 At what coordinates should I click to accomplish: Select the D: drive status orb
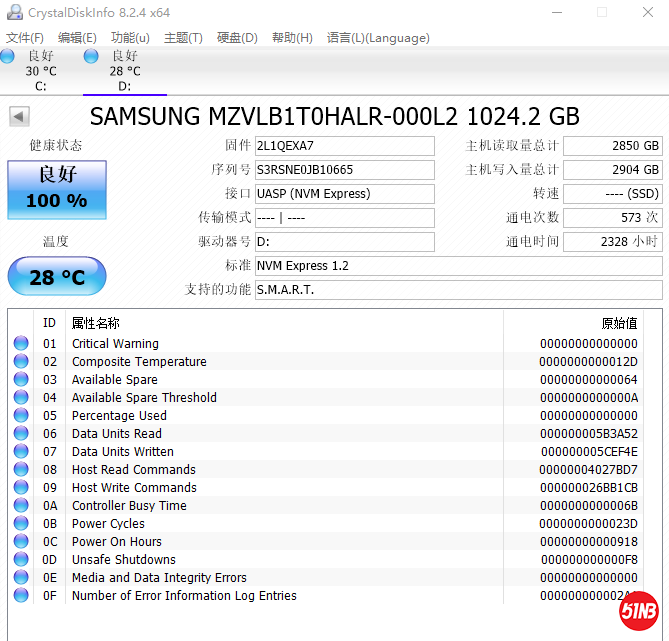92,57
